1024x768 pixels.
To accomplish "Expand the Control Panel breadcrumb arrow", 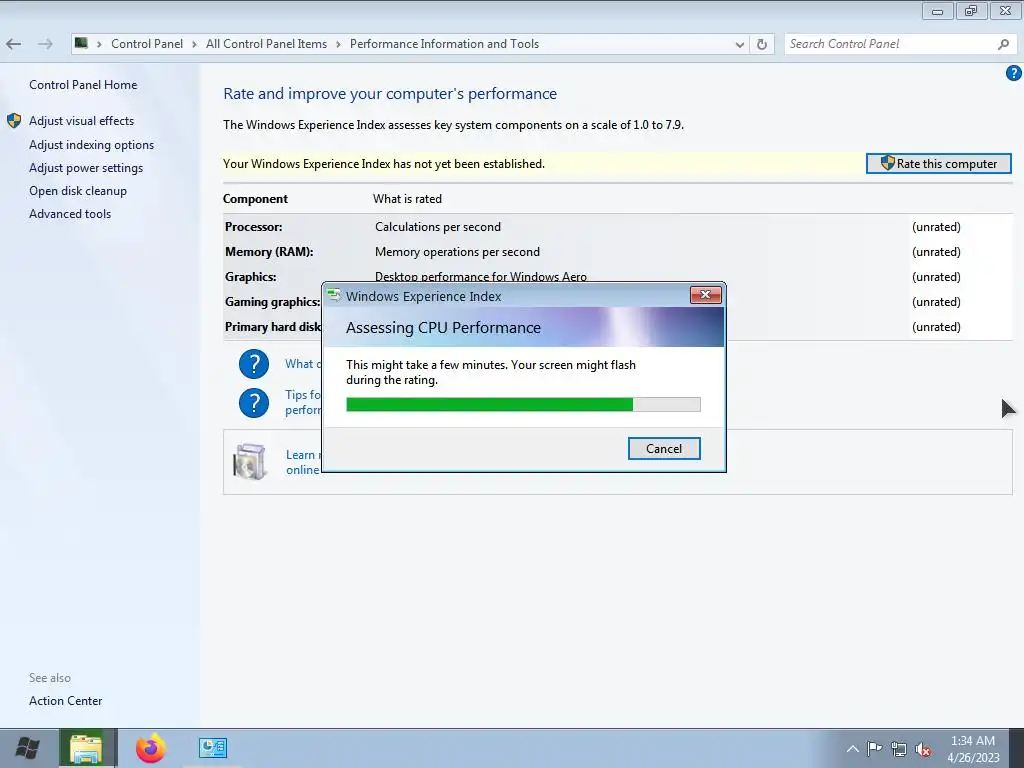I will (x=195, y=44).
